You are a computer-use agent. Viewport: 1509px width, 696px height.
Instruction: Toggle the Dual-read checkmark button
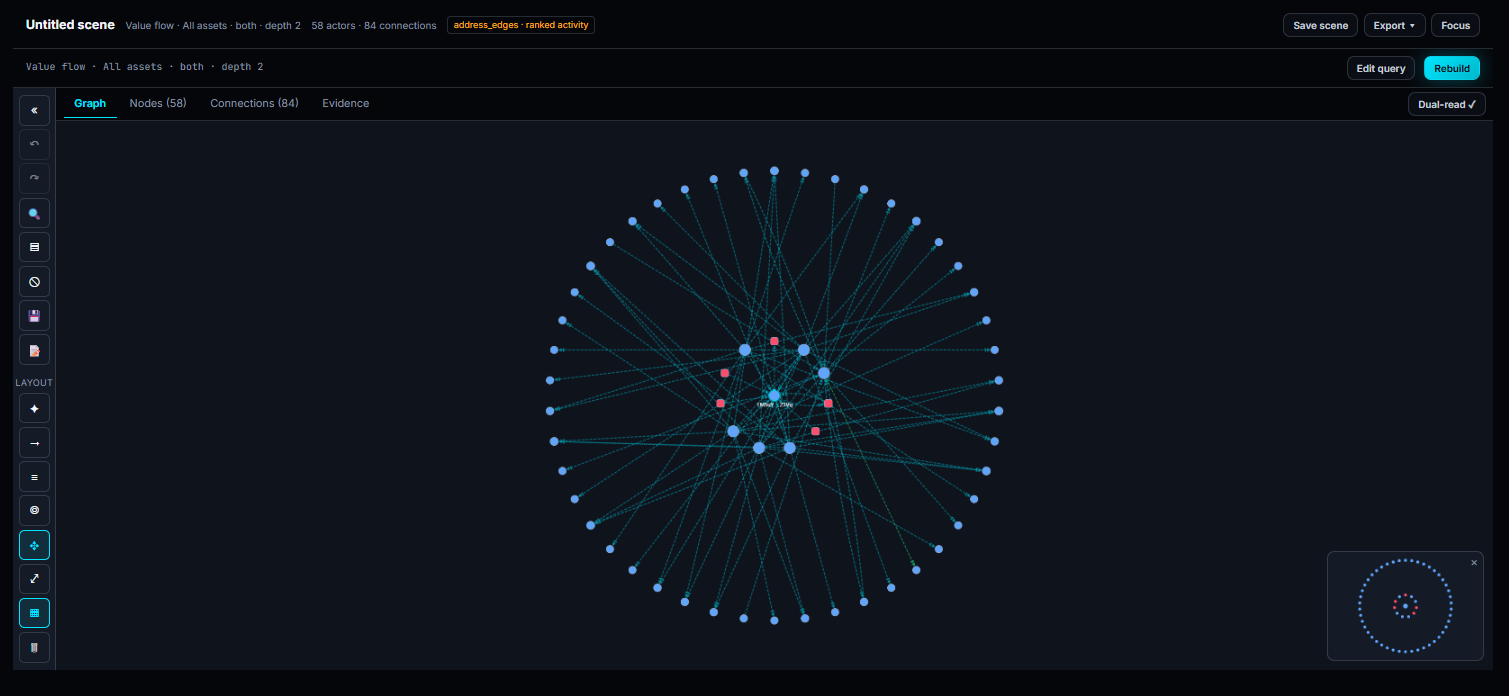(1446, 104)
